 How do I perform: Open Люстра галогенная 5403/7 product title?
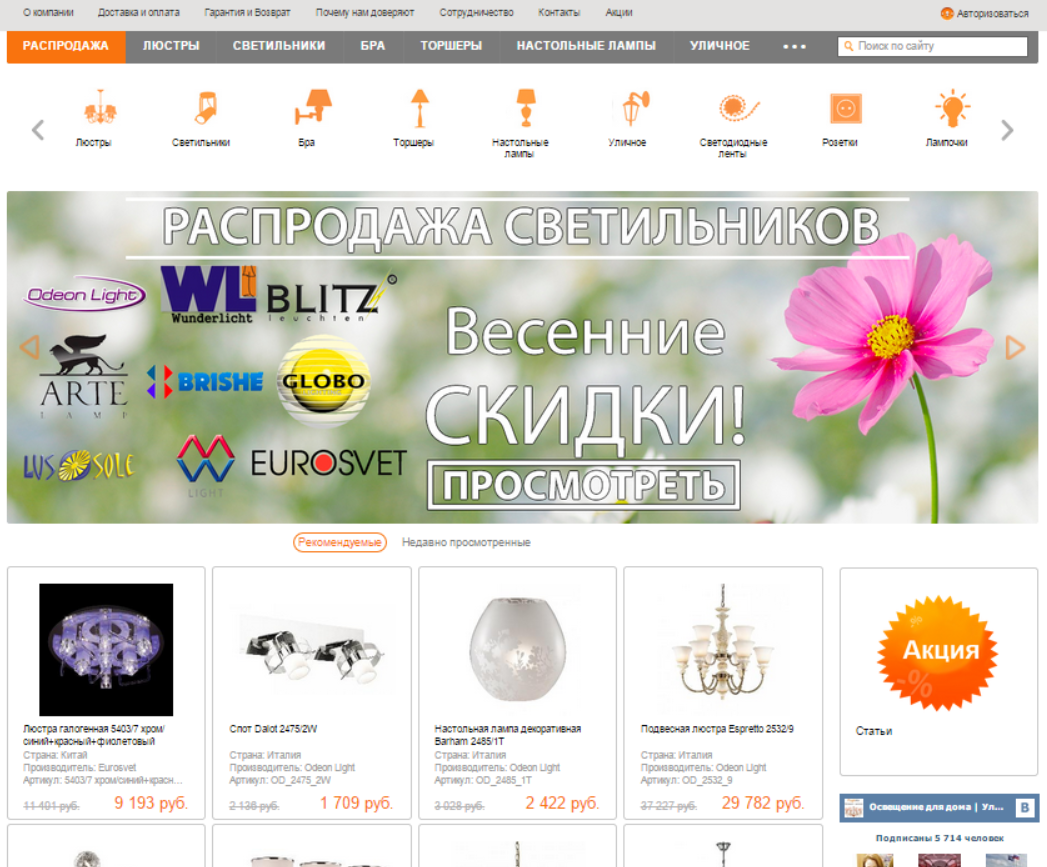[93, 735]
